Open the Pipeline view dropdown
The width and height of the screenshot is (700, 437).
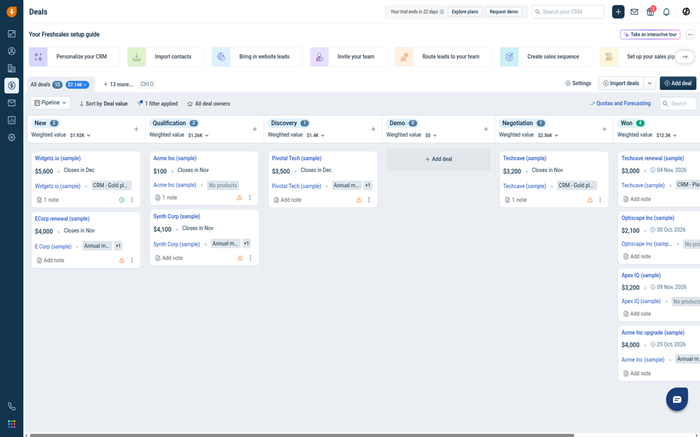click(50, 103)
